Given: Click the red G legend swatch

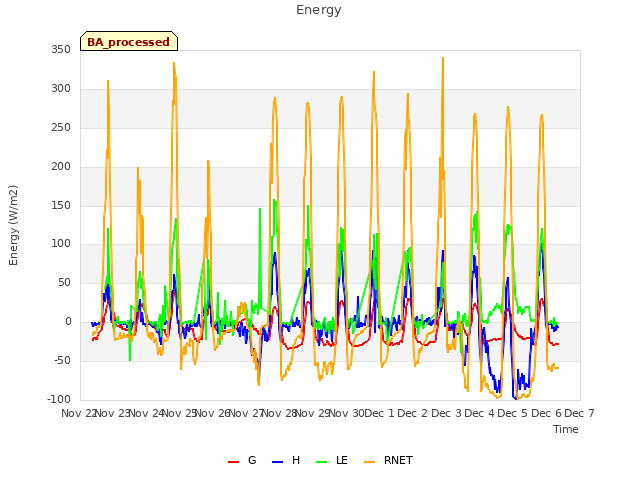Looking at the screenshot, I should [233, 462].
